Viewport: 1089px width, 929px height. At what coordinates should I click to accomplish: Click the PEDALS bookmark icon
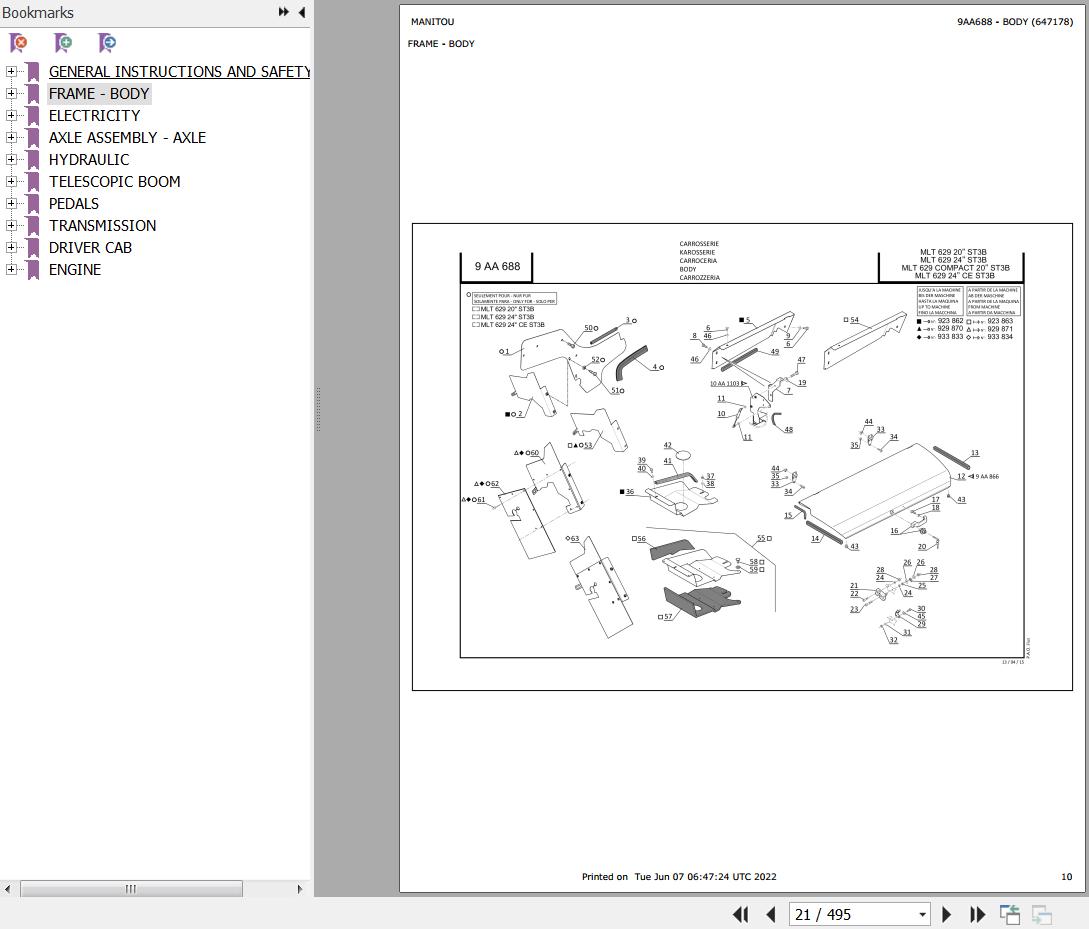[x=33, y=203]
